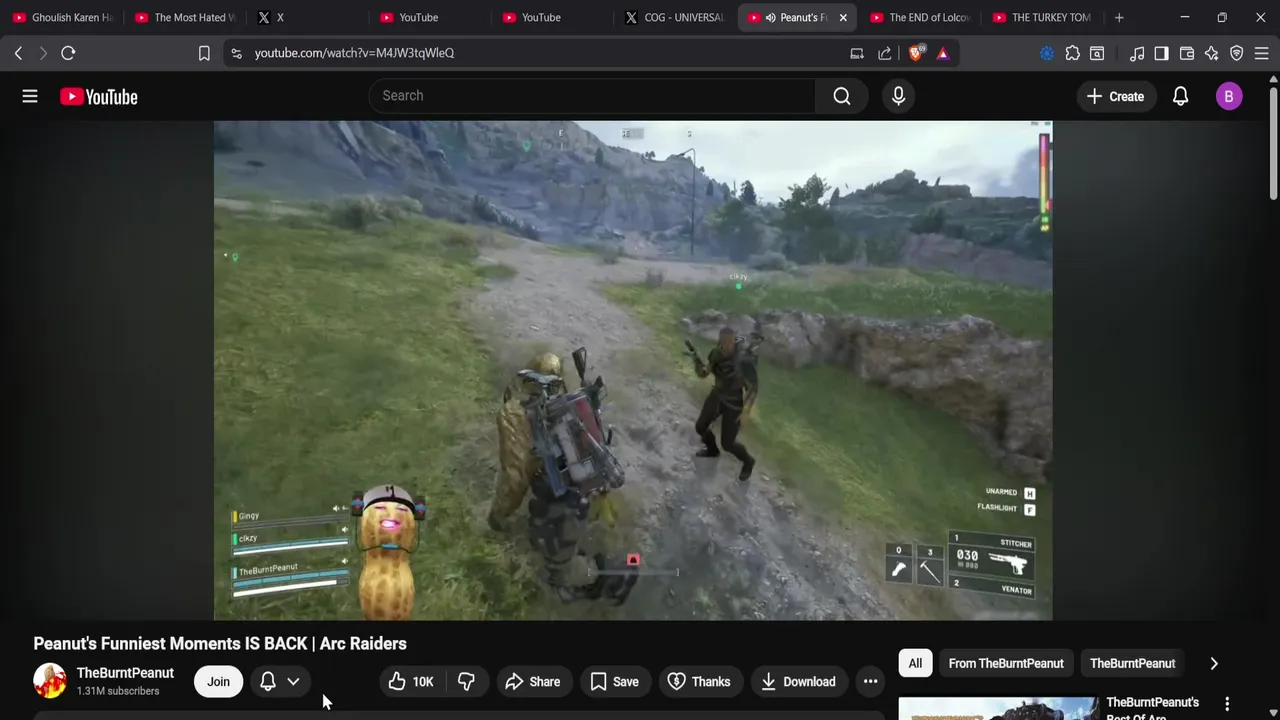Open TheBurntPeanut's Best Of thumbnail
1280x720 pixels.
998,708
